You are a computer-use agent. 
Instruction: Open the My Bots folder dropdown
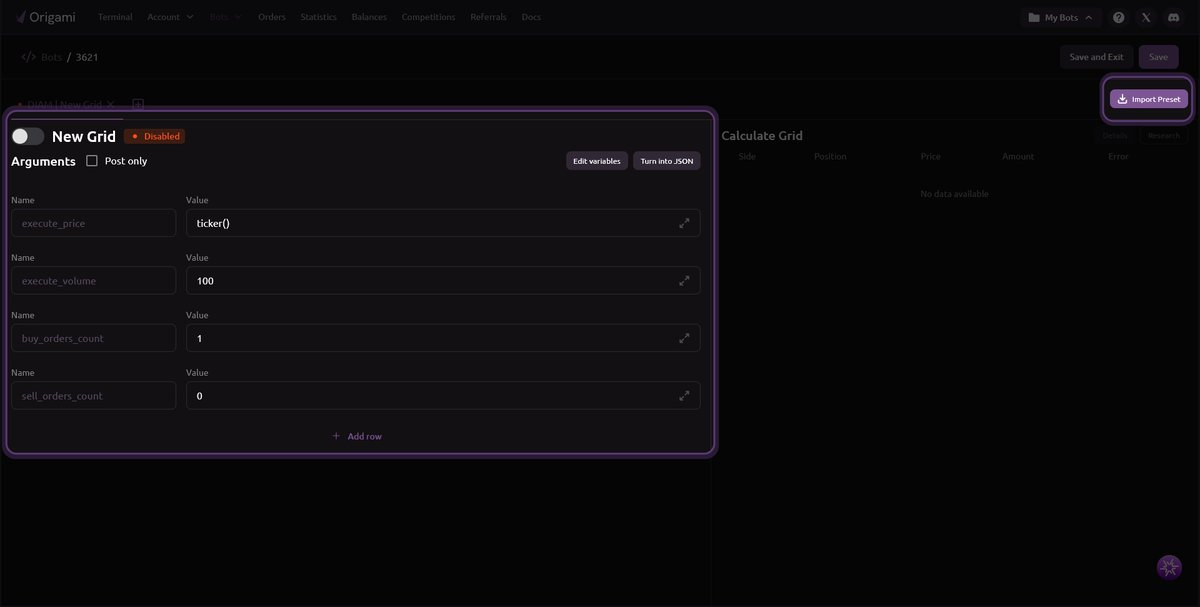tap(1060, 17)
